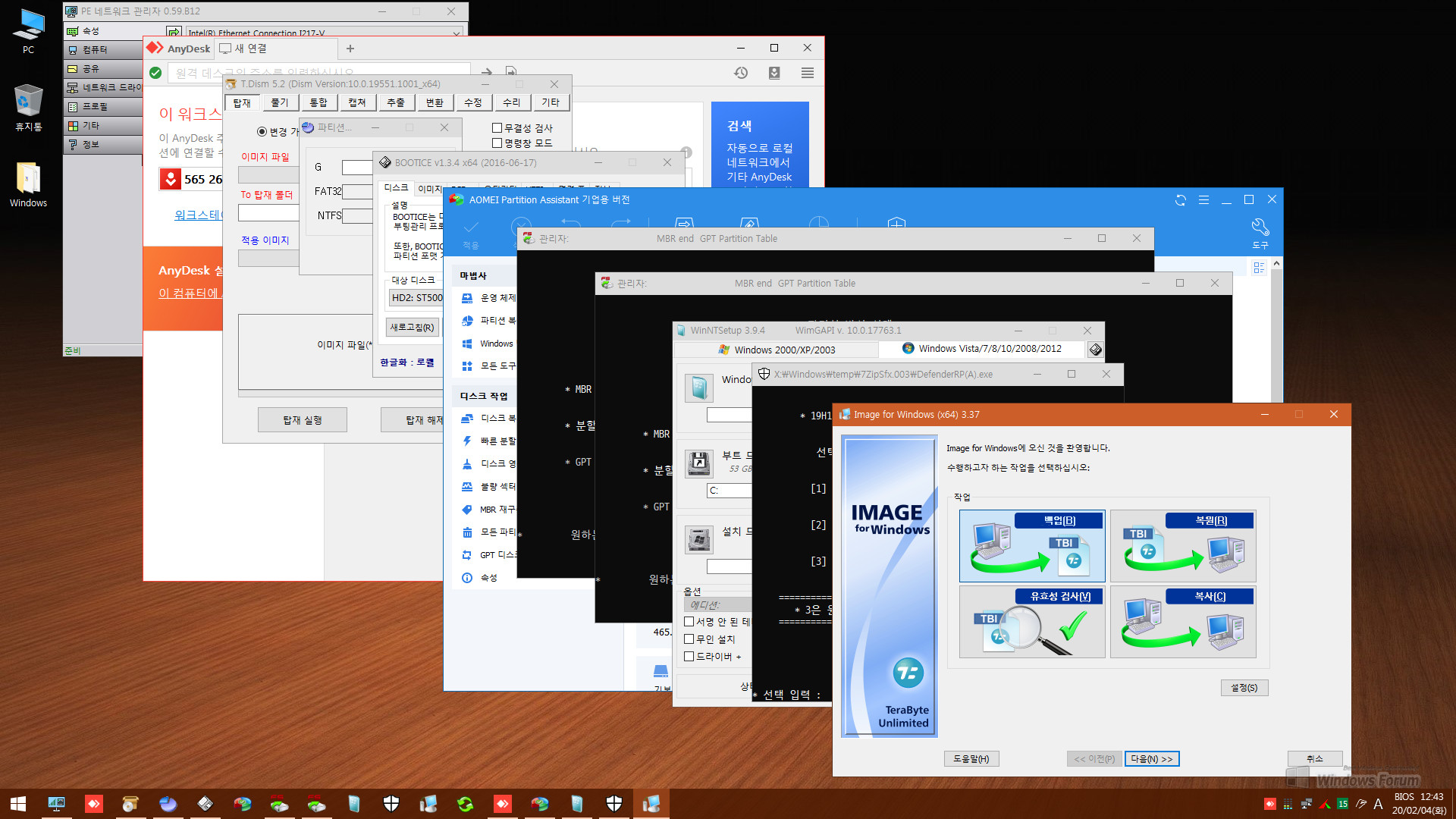Add a new AnyDesk tab with plus
This screenshot has width=1456, height=819.
pos(350,49)
